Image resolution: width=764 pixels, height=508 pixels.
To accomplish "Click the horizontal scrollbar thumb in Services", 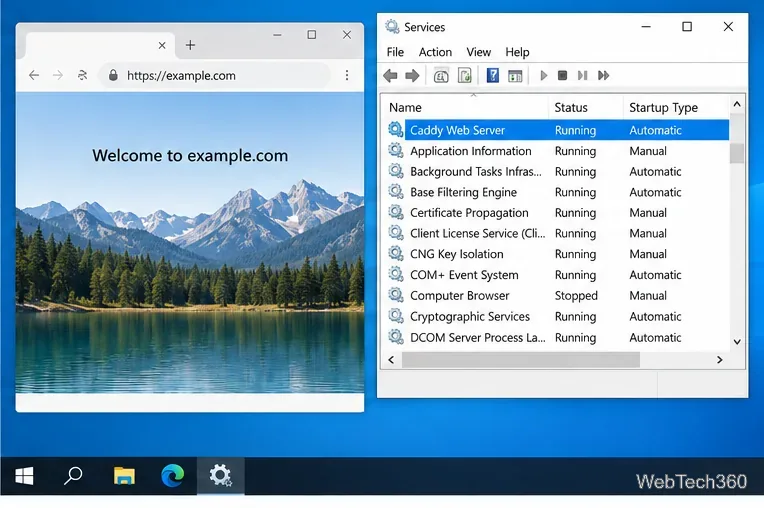I will pos(520,360).
